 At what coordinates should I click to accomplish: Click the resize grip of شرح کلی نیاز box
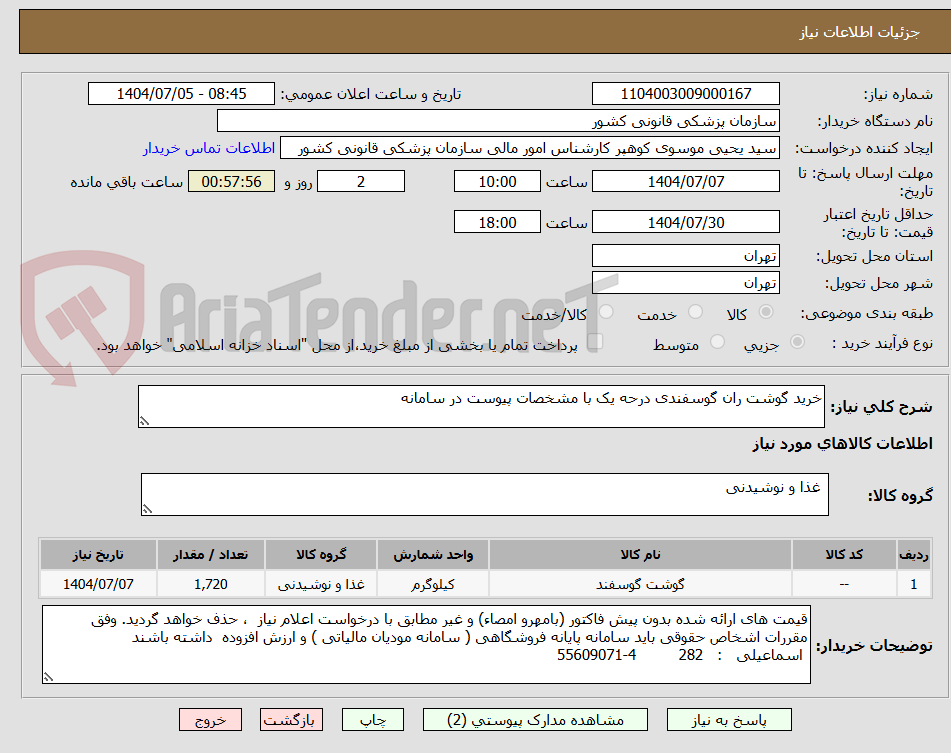click(144, 421)
